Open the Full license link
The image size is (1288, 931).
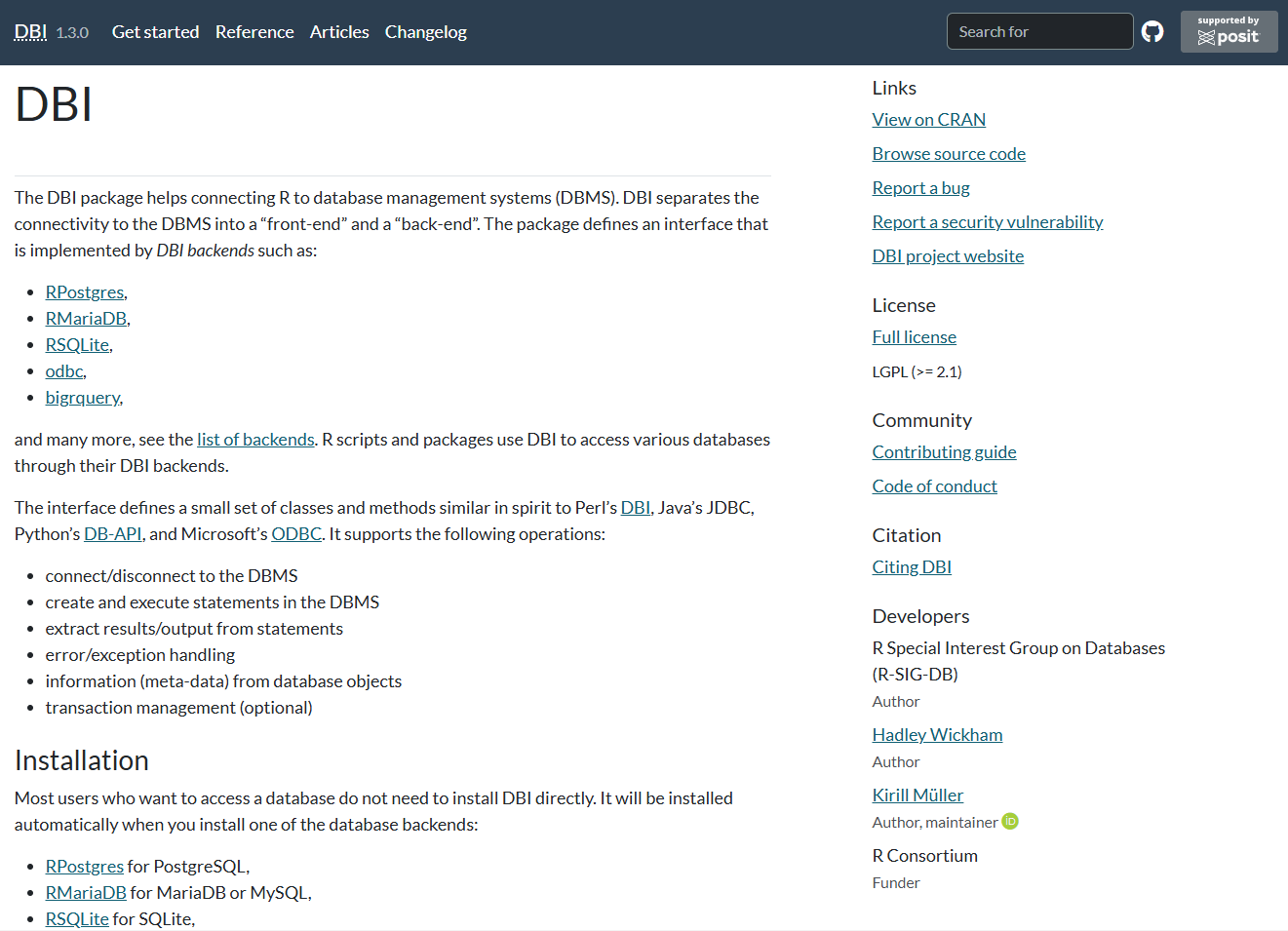914,337
